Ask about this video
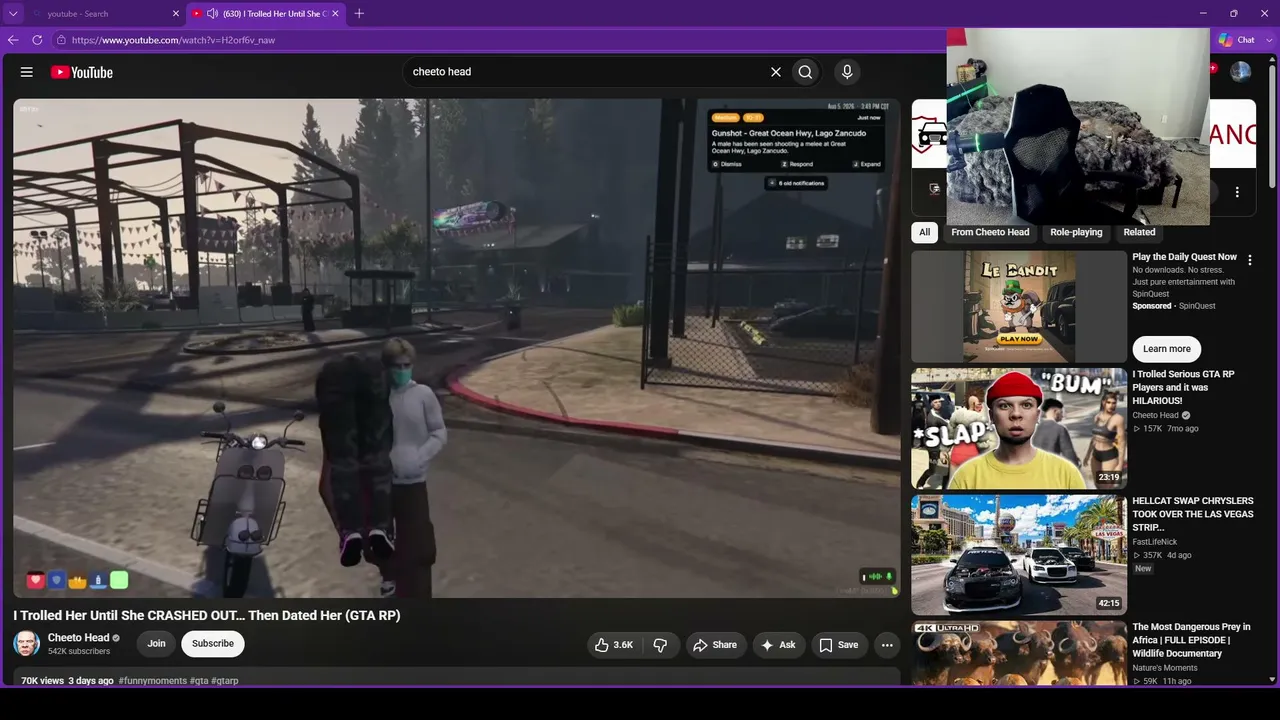This screenshot has width=1280, height=720. tap(778, 645)
